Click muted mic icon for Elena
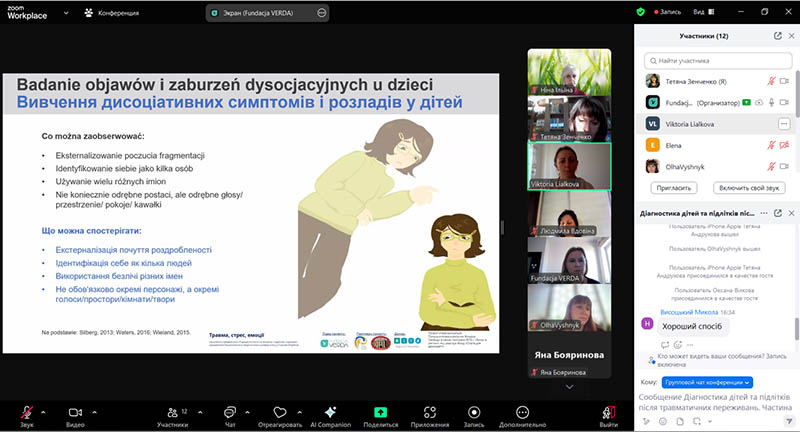The height and width of the screenshot is (432, 800). [x=771, y=145]
